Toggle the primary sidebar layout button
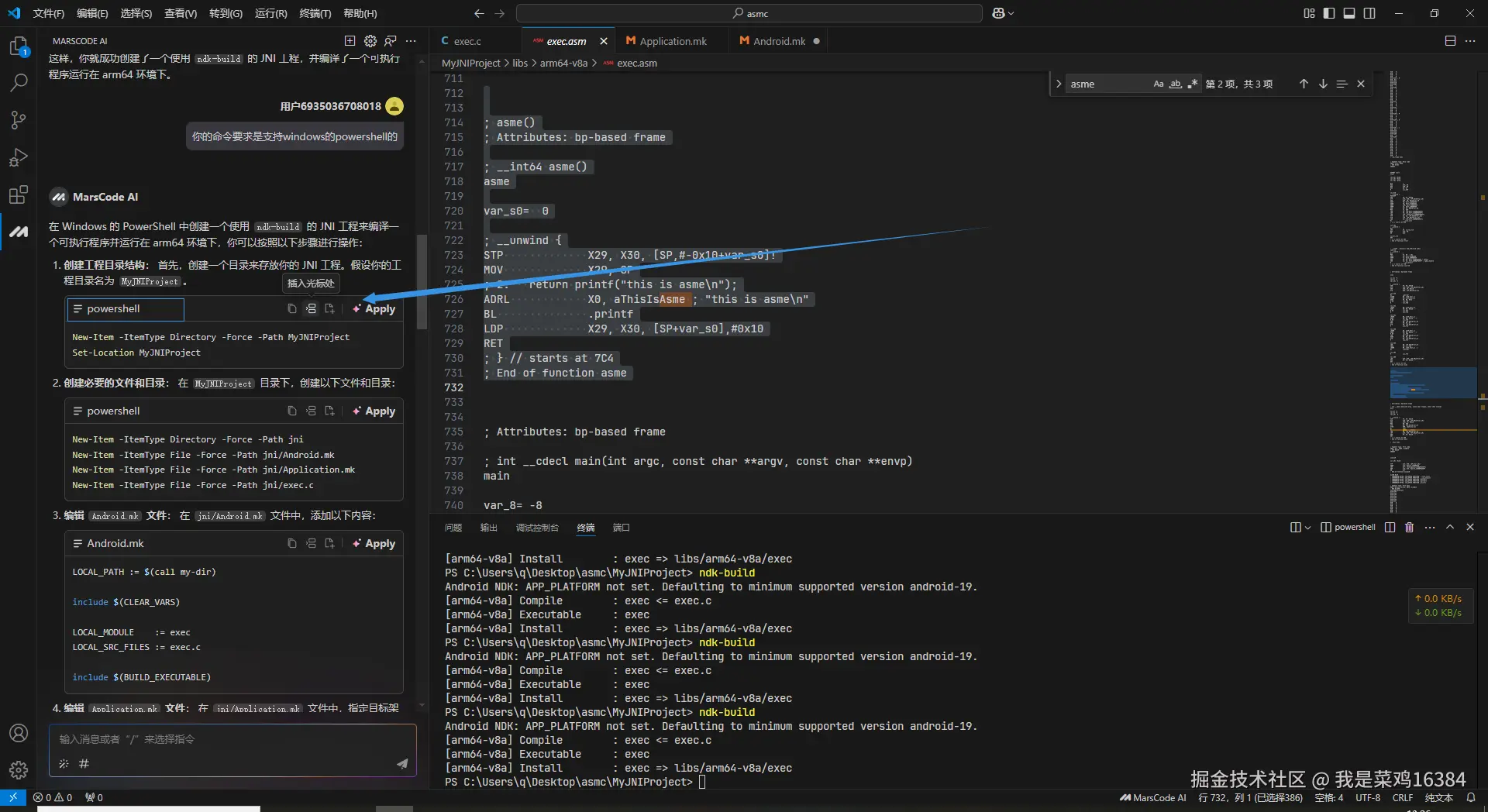 [x=1329, y=13]
